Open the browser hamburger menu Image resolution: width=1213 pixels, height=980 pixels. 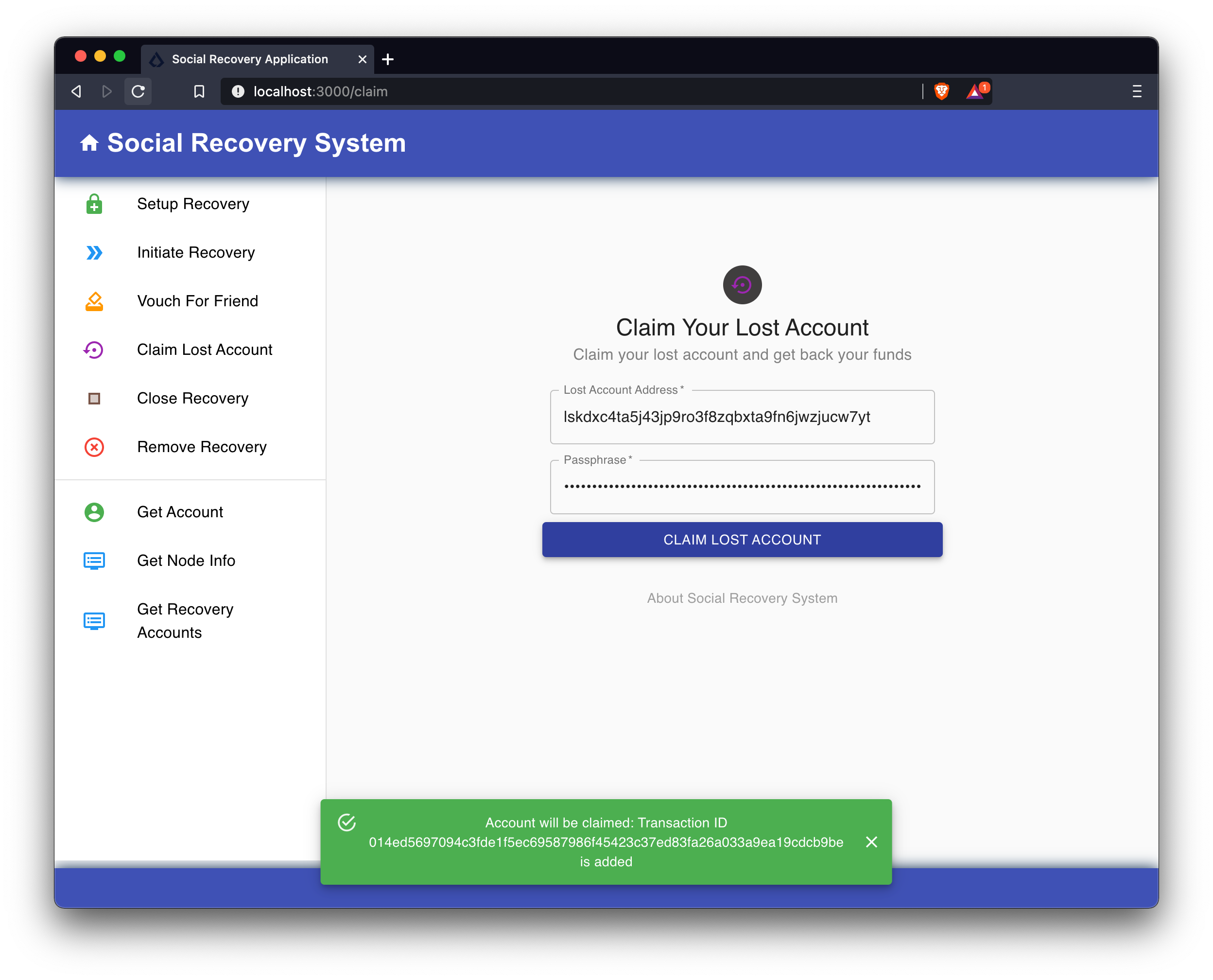tap(1137, 91)
